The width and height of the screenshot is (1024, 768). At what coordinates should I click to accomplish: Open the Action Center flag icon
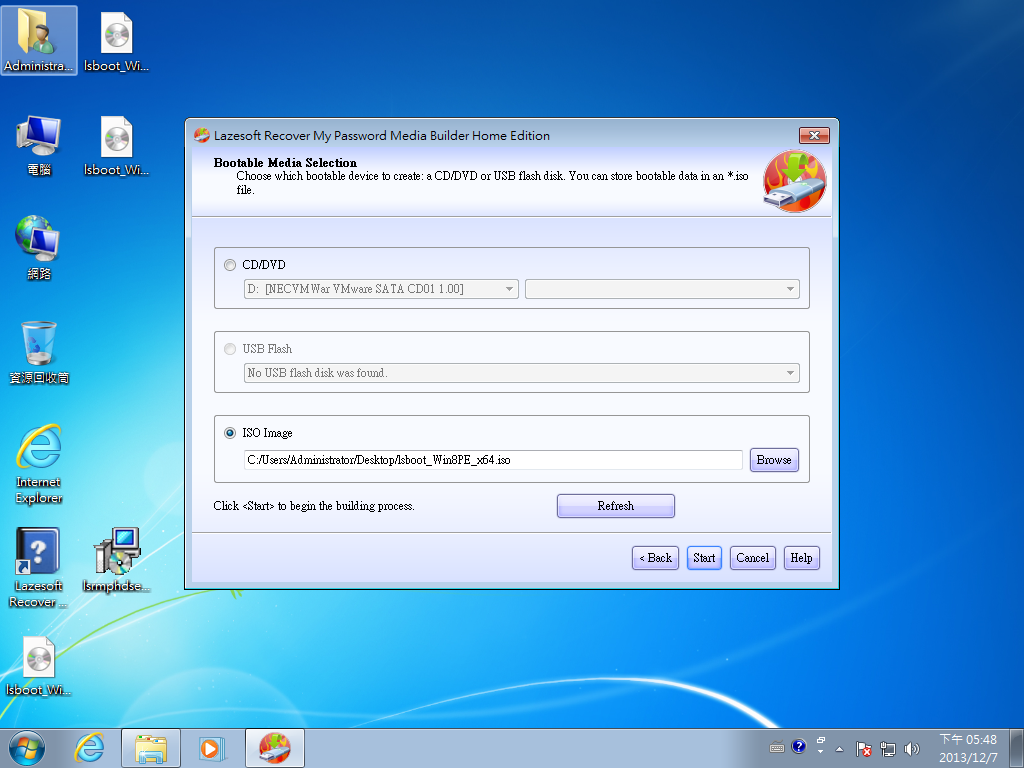[863, 749]
